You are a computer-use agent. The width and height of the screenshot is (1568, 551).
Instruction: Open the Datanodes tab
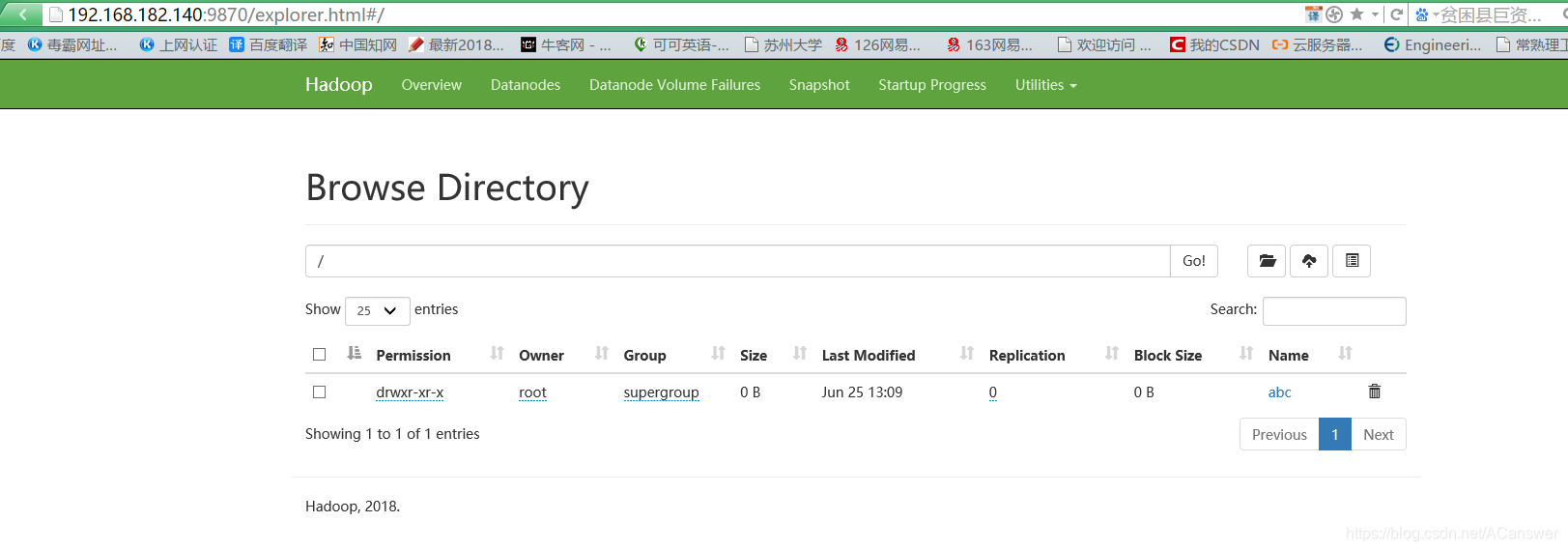click(x=526, y=85)
